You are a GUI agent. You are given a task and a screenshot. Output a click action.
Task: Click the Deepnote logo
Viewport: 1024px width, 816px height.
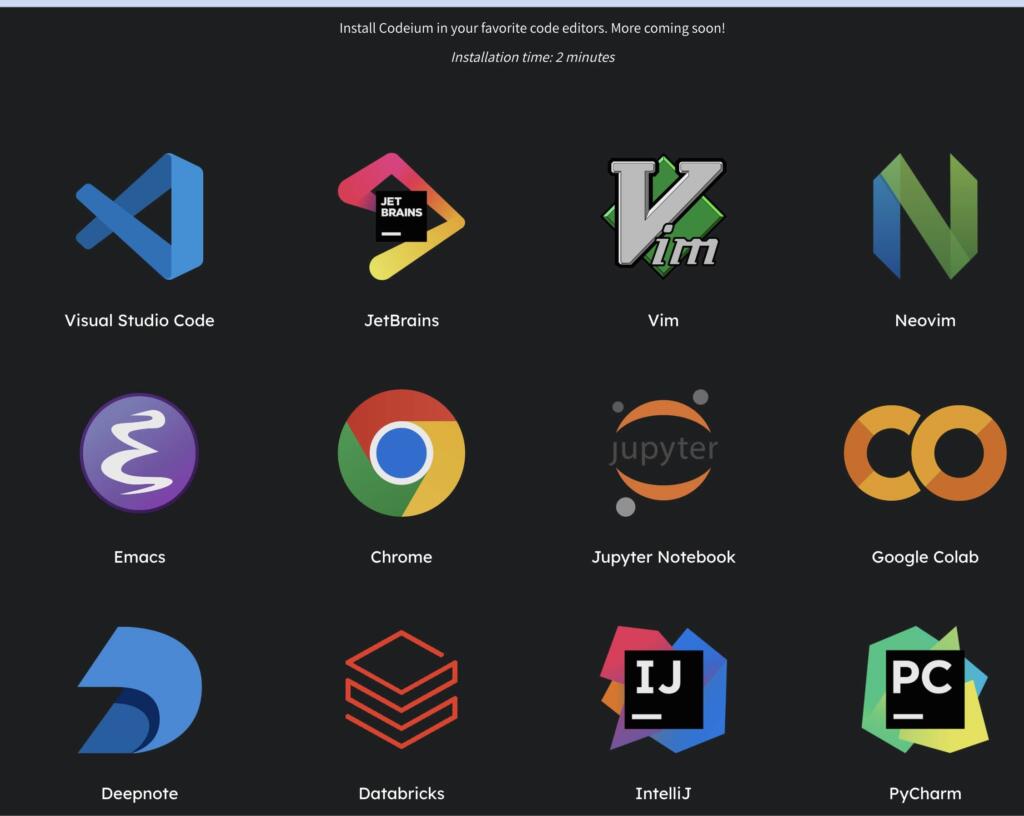[139, 688]
